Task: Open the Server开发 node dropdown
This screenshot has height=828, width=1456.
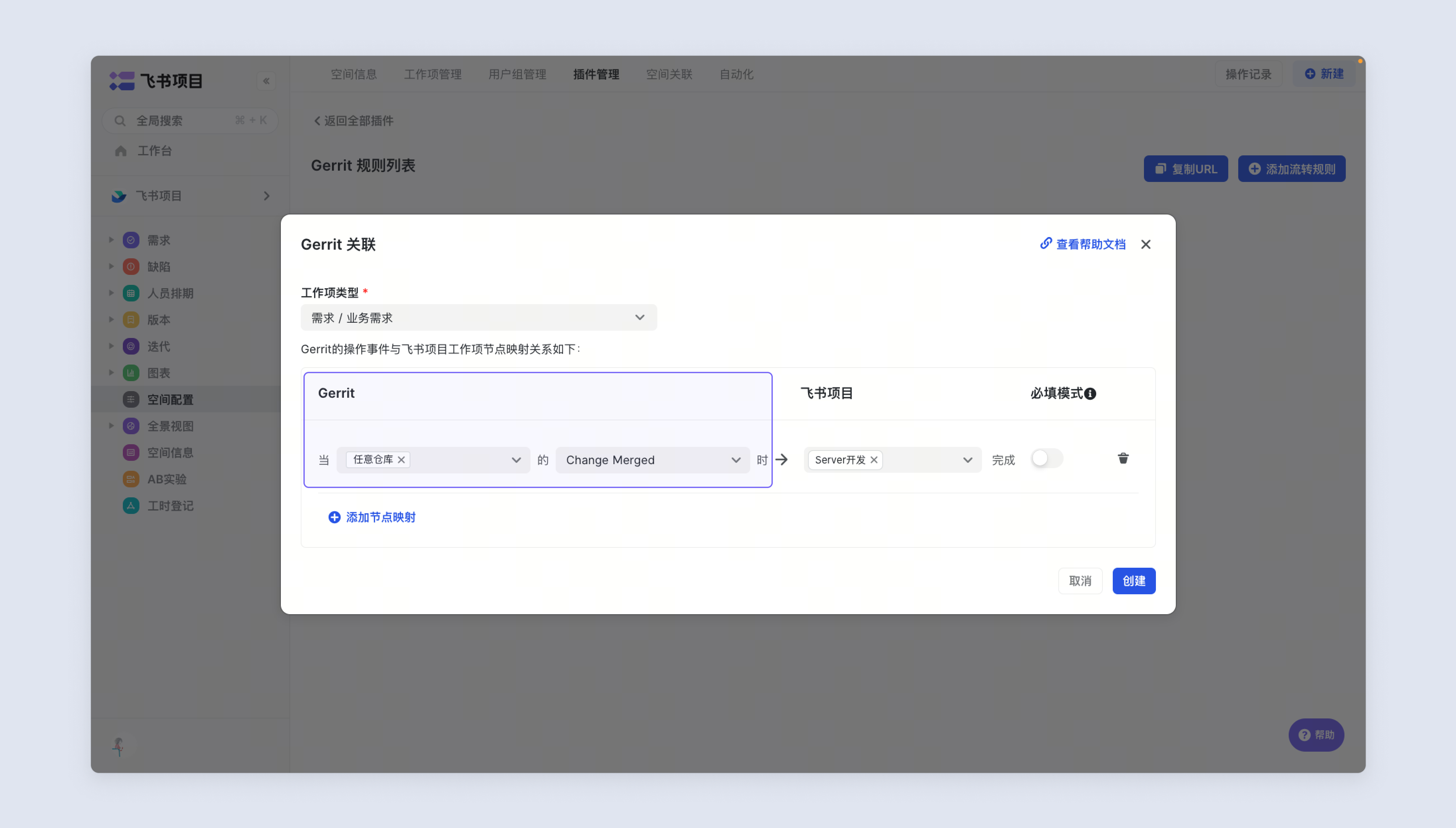Action: pos(893,460)
